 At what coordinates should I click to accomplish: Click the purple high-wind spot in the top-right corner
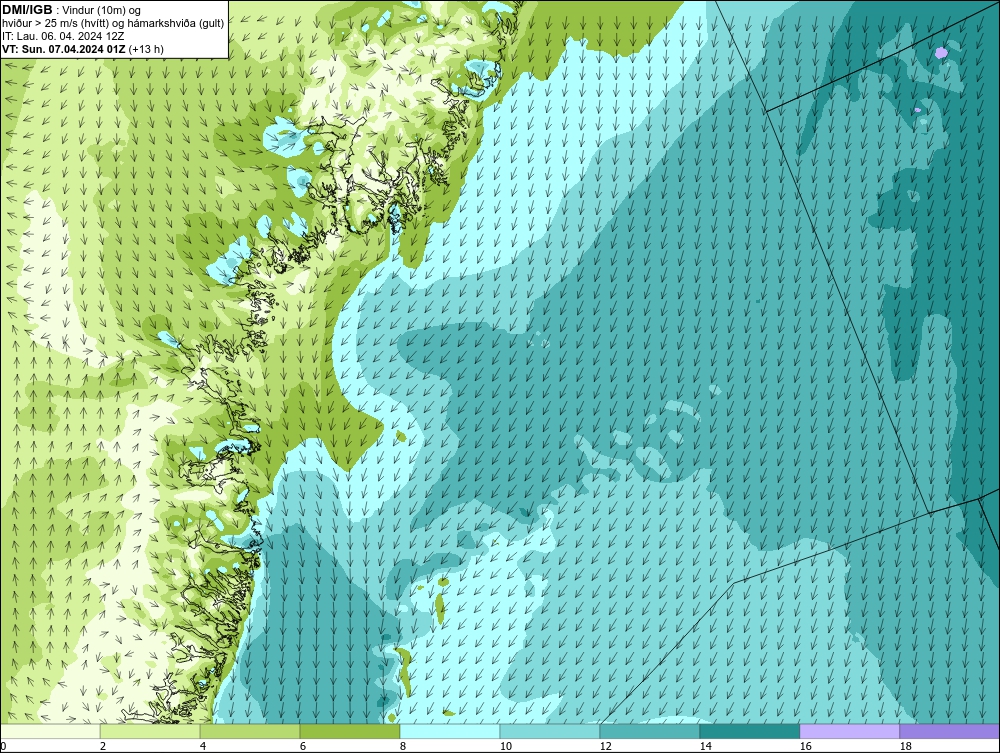[x=942, y=54]
